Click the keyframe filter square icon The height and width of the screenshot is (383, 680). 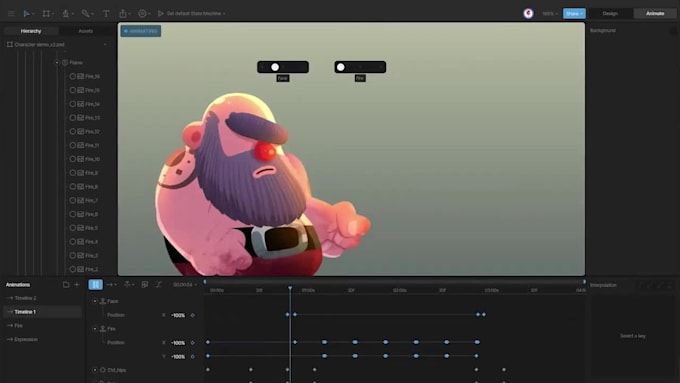(145, 285)
